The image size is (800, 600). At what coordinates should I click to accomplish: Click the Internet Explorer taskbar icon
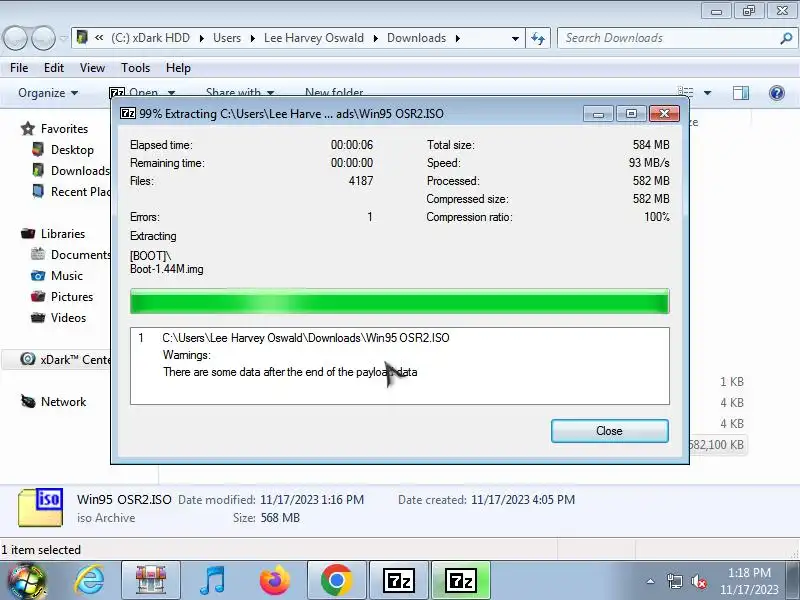coord(90,581)
